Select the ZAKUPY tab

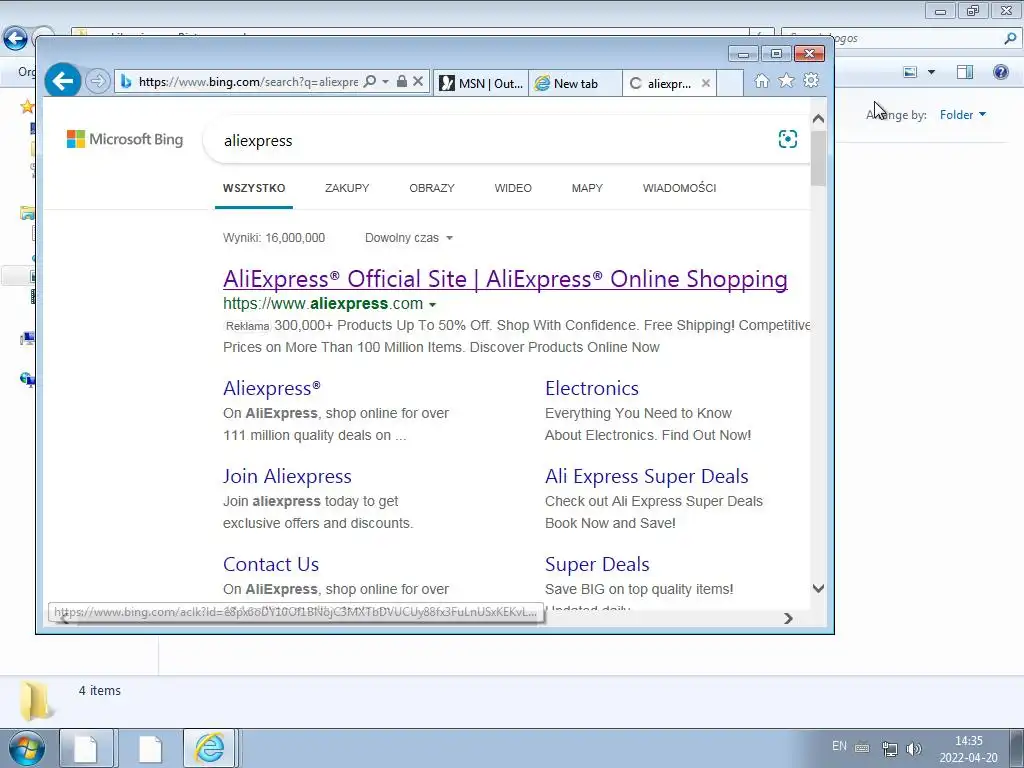(347, 188)
